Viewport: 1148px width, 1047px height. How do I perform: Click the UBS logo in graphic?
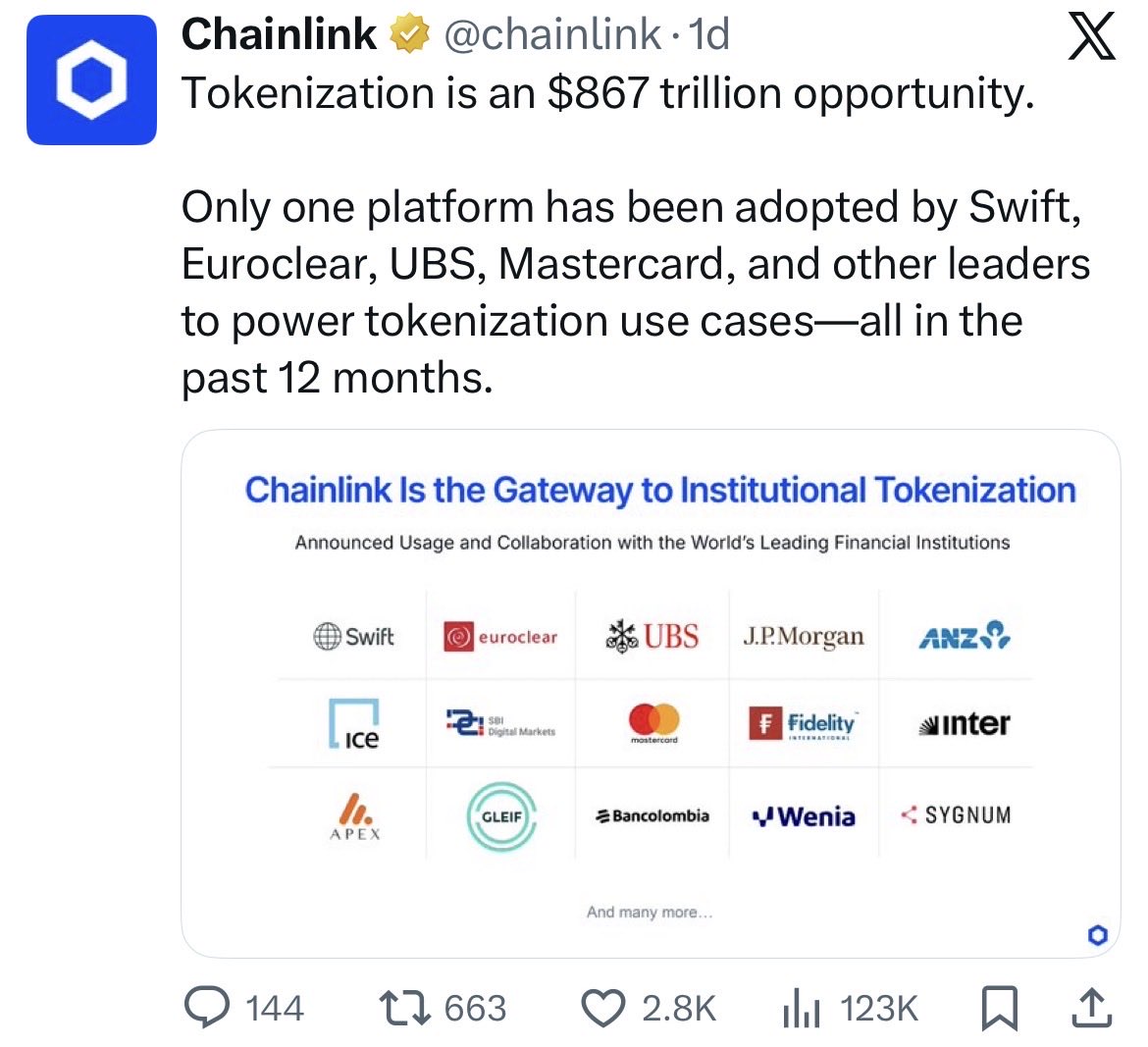tap(653, 637)
